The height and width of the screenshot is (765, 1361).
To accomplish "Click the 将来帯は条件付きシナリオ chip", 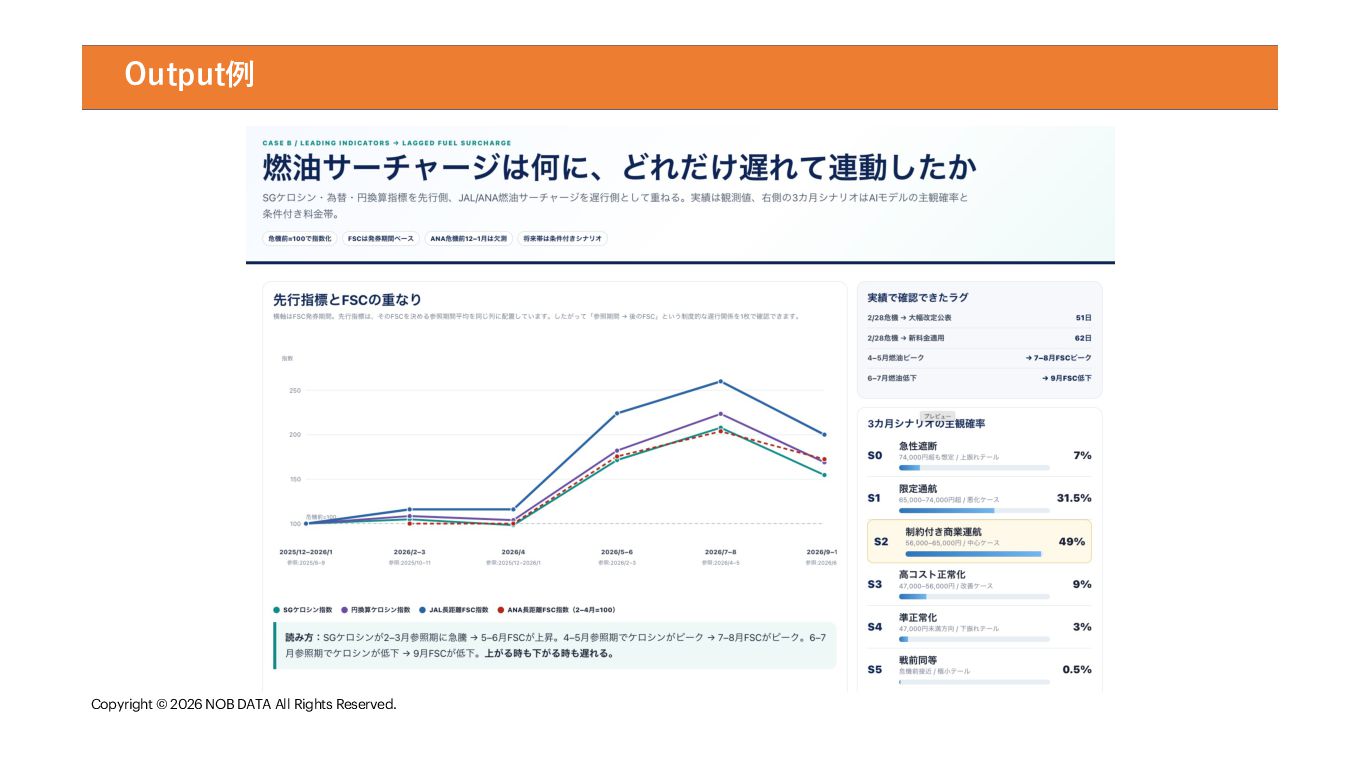I will pyautogui.click(x=563, y=239).
